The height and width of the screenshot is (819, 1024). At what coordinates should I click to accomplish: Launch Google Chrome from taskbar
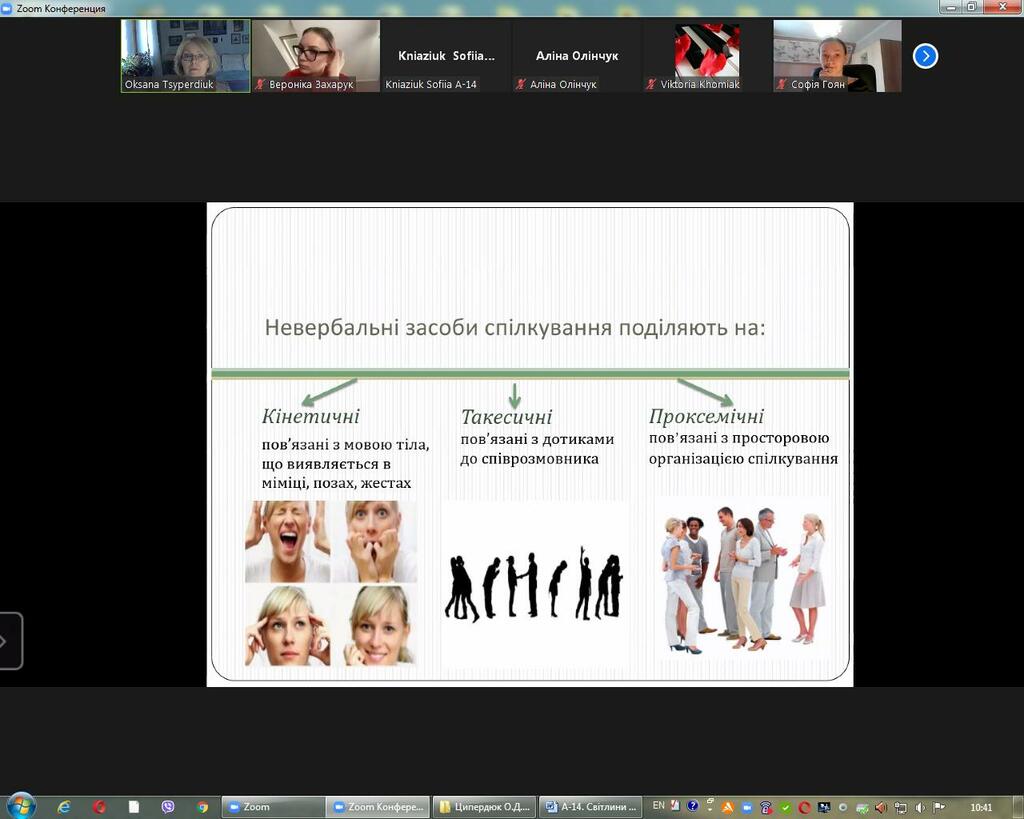tap(202, 807)
